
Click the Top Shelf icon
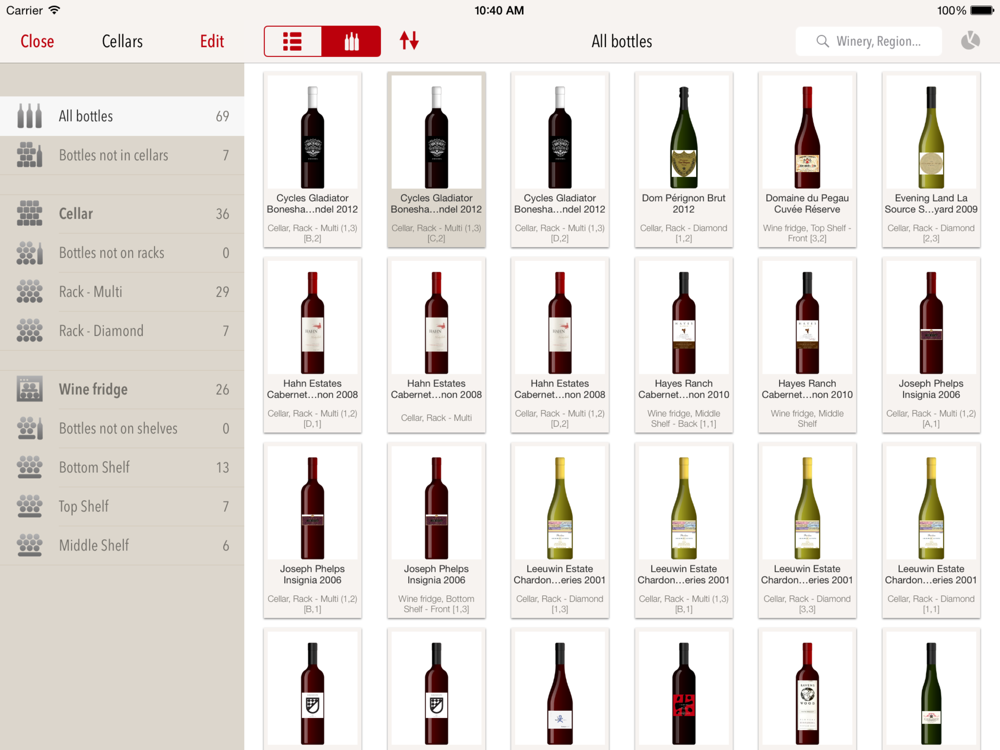point(29,506)
